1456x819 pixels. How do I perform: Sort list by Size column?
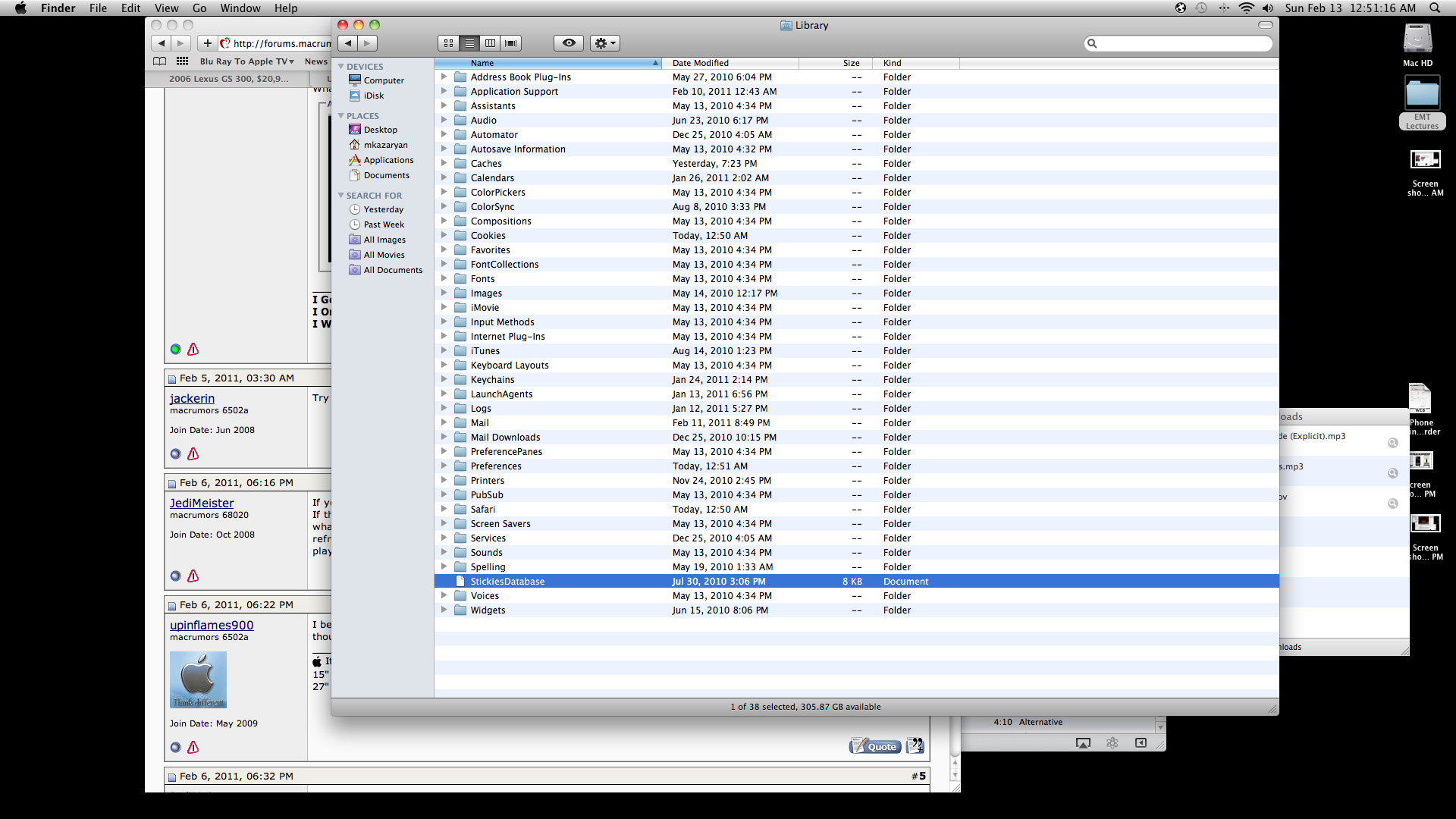[x=835, y=63]
